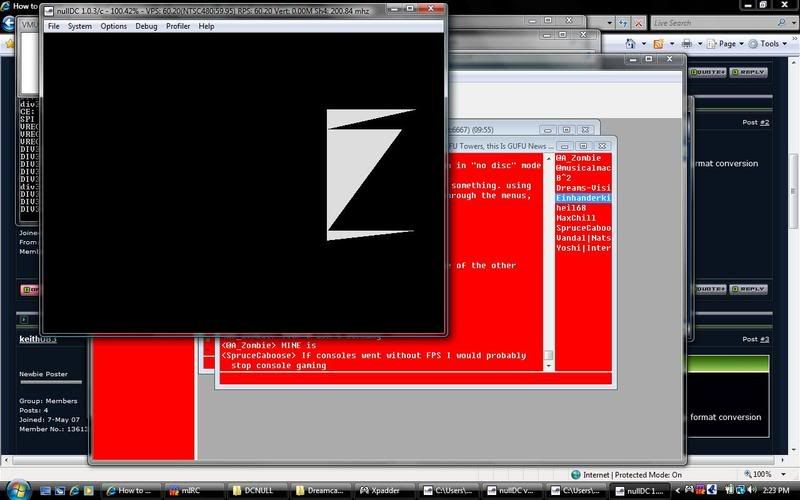Click the Quote button above Post #3
Image resolution: width=800 pixels, height=500 pixels.
711,289
